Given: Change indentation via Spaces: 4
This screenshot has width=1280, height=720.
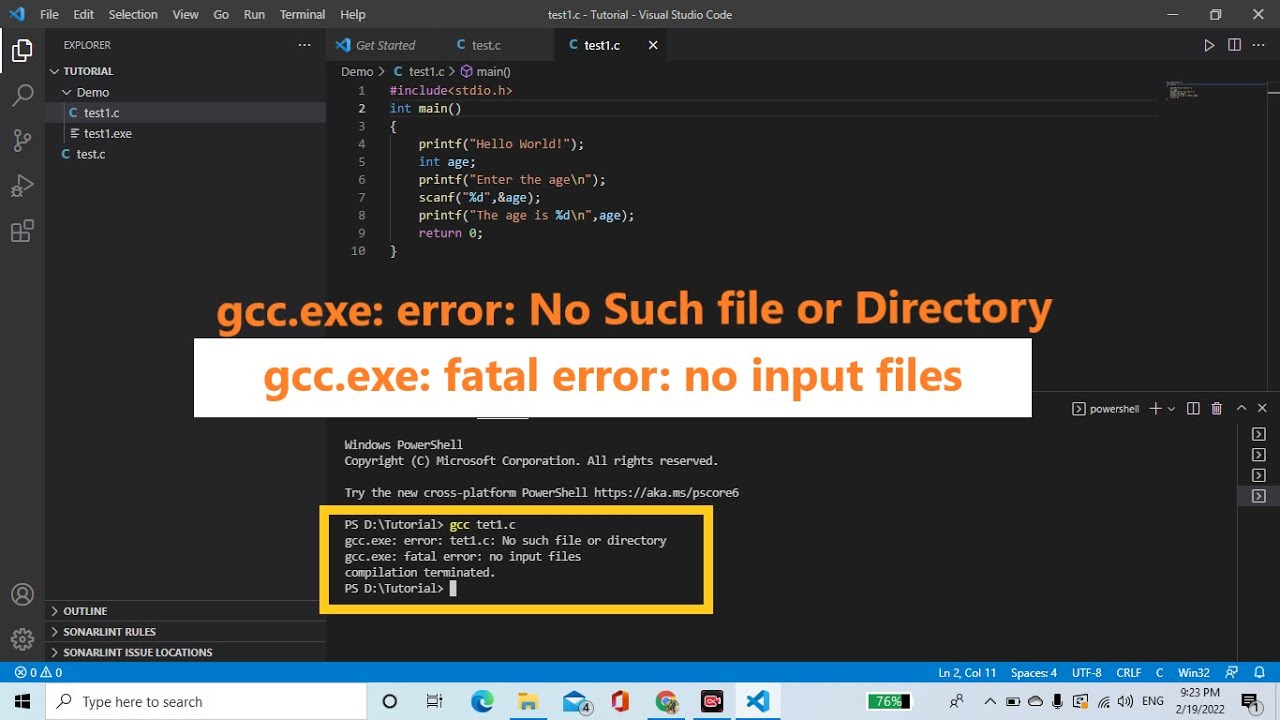Looking at the screenshot, I should pos(1034,673).
